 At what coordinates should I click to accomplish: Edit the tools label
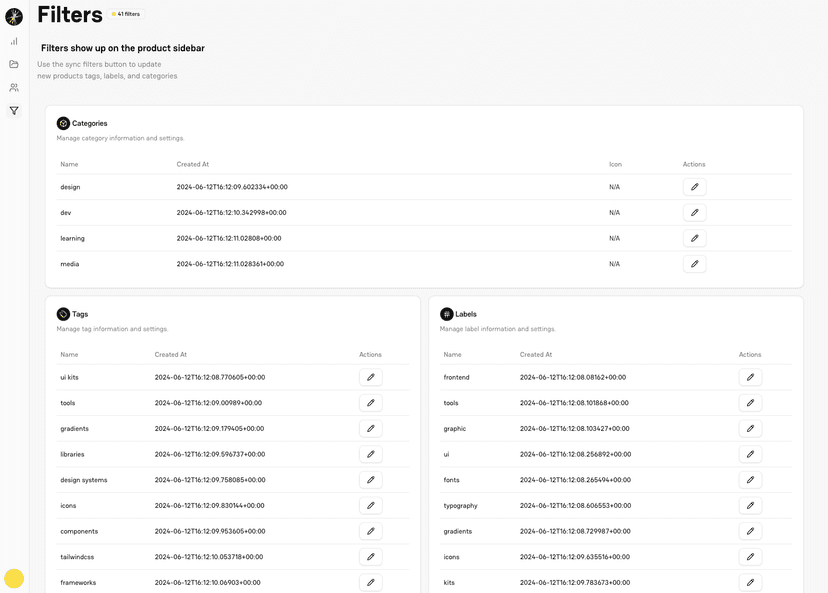click(x=750, y=403)
